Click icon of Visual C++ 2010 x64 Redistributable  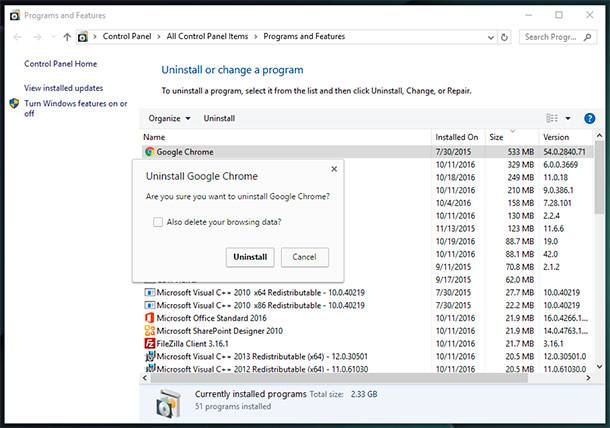point(149,293)
